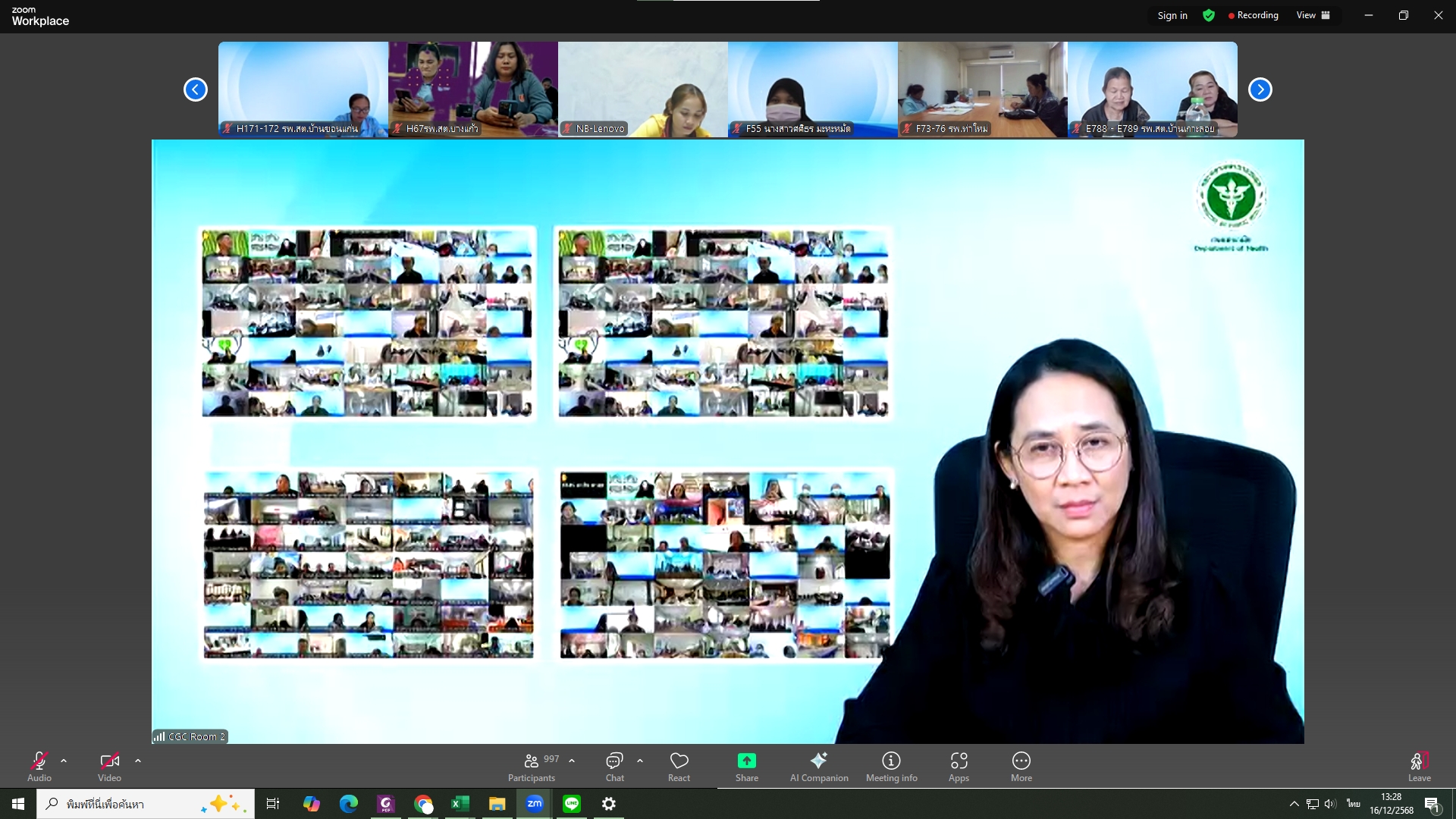Click the Recording indicator
The width and height of the screenshot is (1456, 819).
click(1254, 15)
